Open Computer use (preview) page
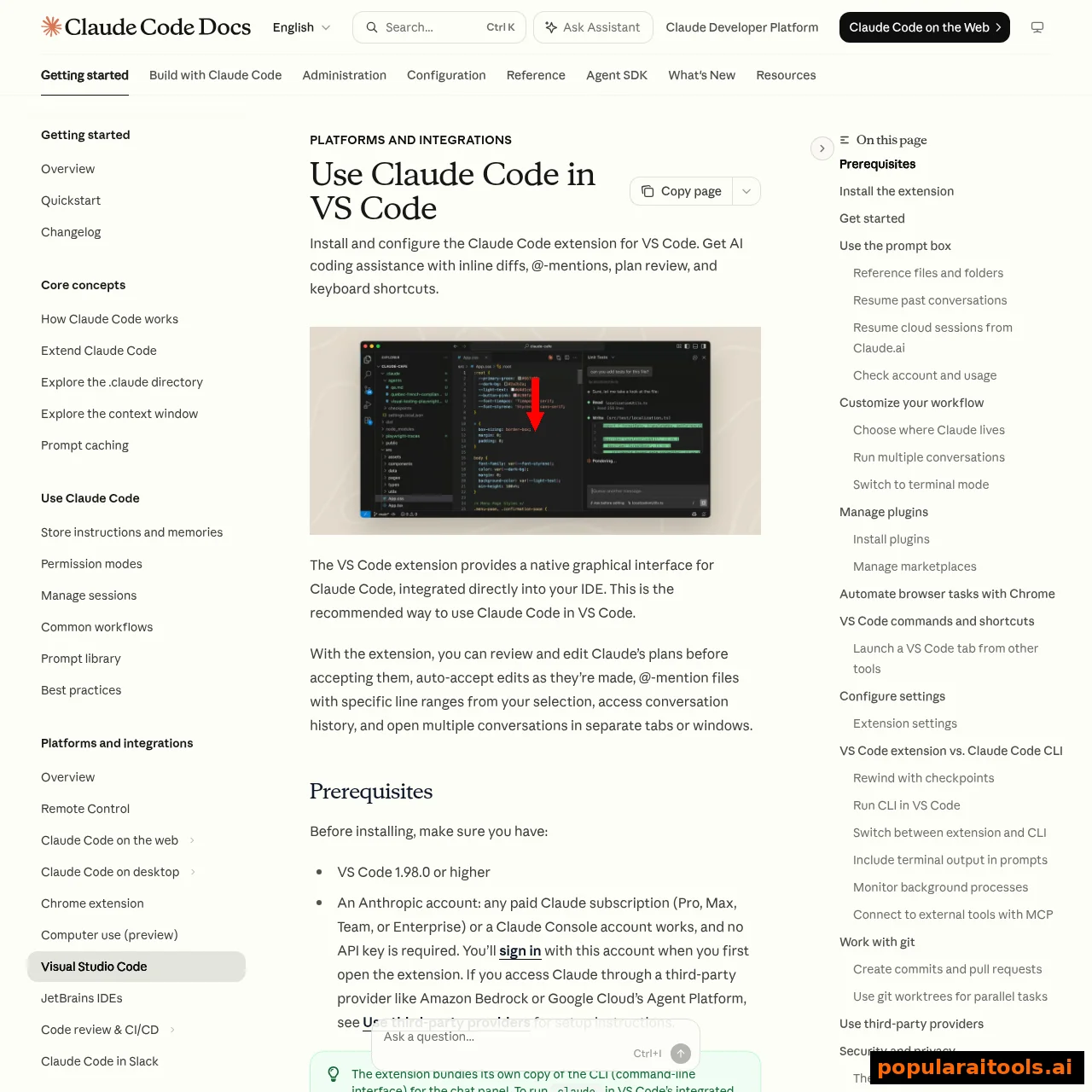Image resolution: width=1092 pixels, height=1092 pixels. point(109,935)
